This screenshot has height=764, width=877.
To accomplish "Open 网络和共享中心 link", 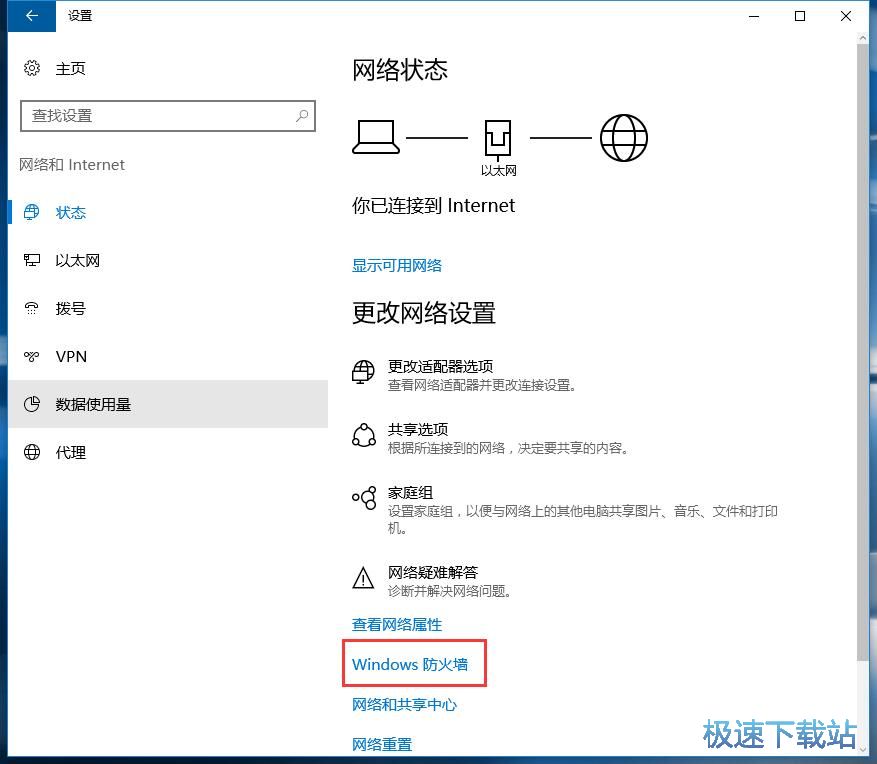I will click(x=404, y=705).
